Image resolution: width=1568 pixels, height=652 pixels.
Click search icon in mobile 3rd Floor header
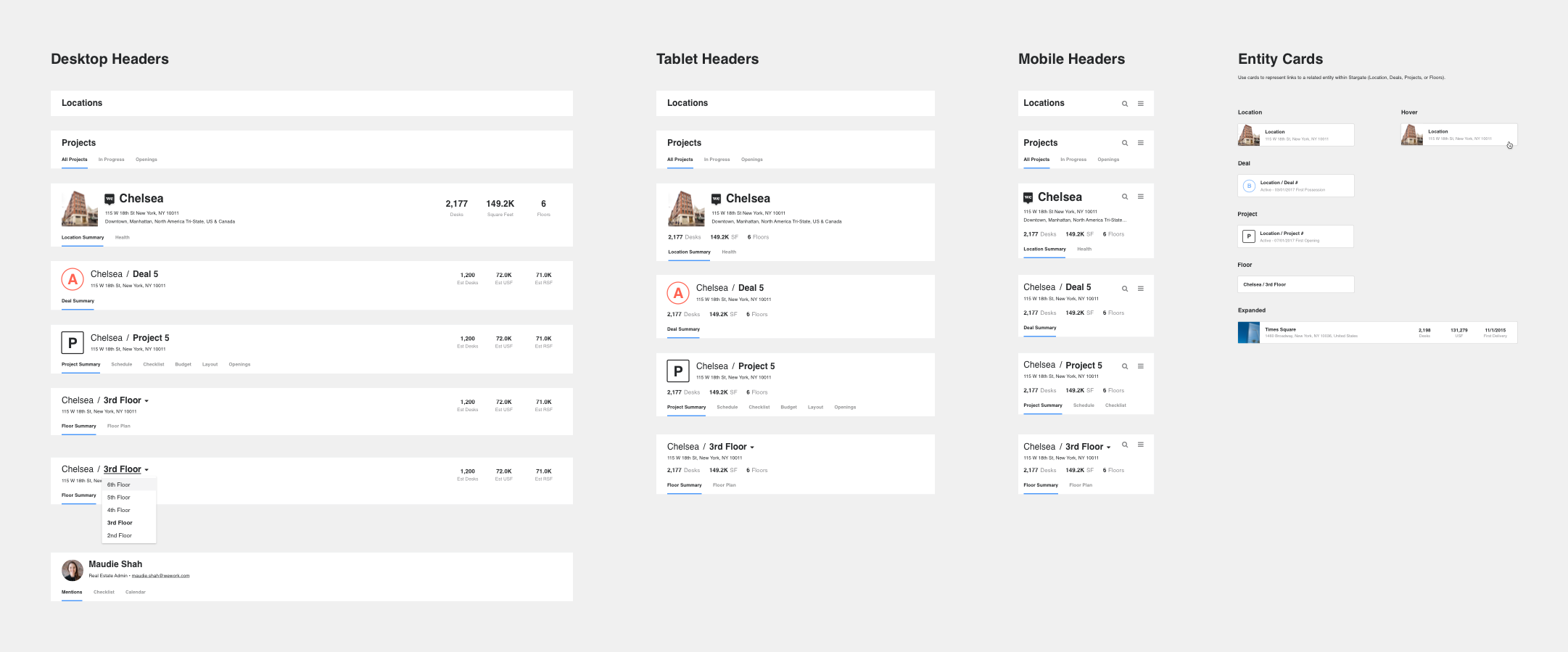point(1125,445)
